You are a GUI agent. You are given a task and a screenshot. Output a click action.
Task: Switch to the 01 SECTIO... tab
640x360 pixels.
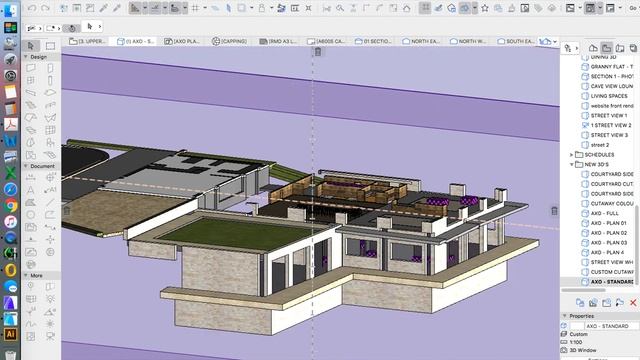[x=373, y=41]
